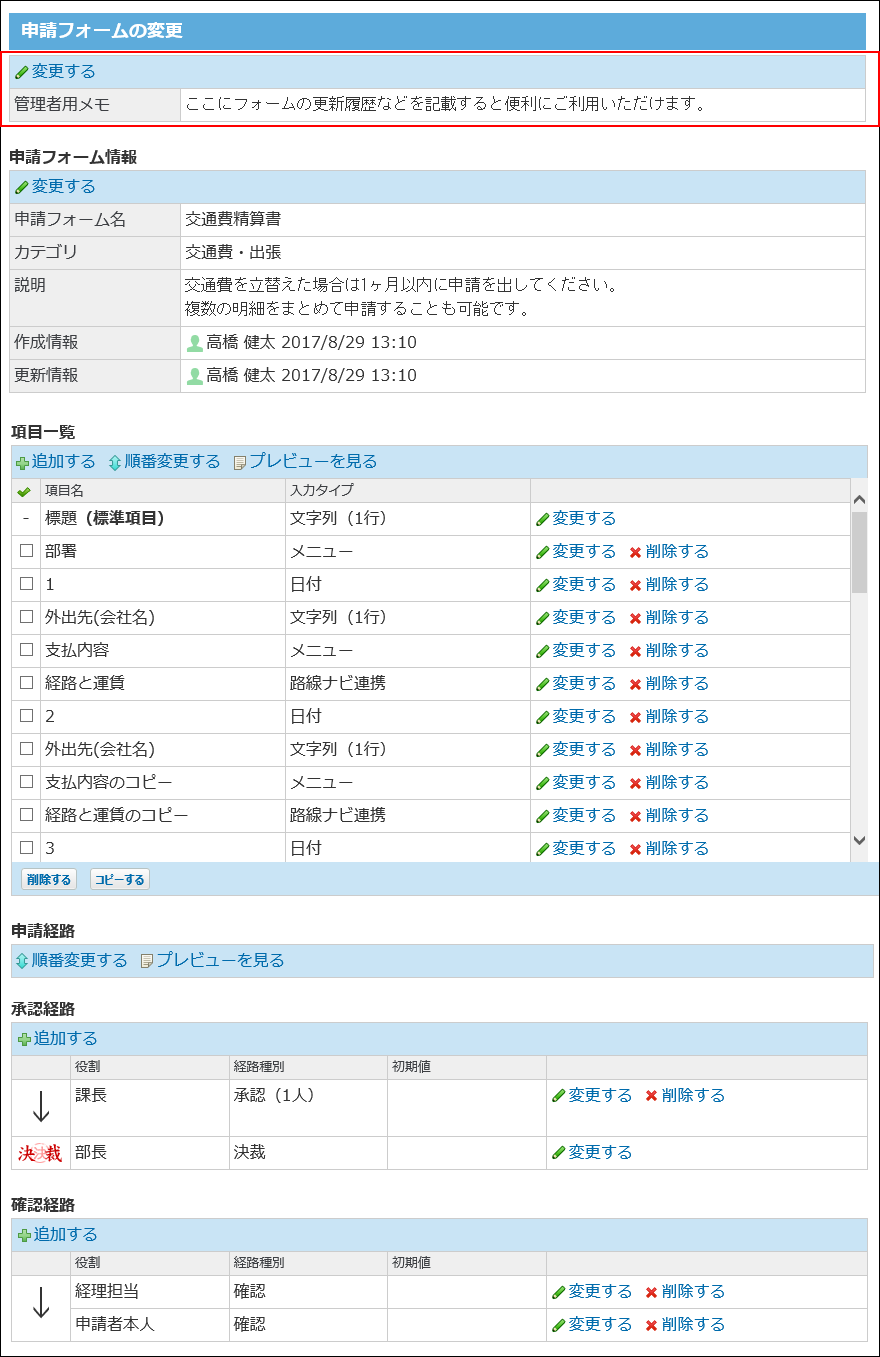Open 高橋 健太 link in 作成情報
Screen dimensions: 880x1357
[x=241, y=343]
